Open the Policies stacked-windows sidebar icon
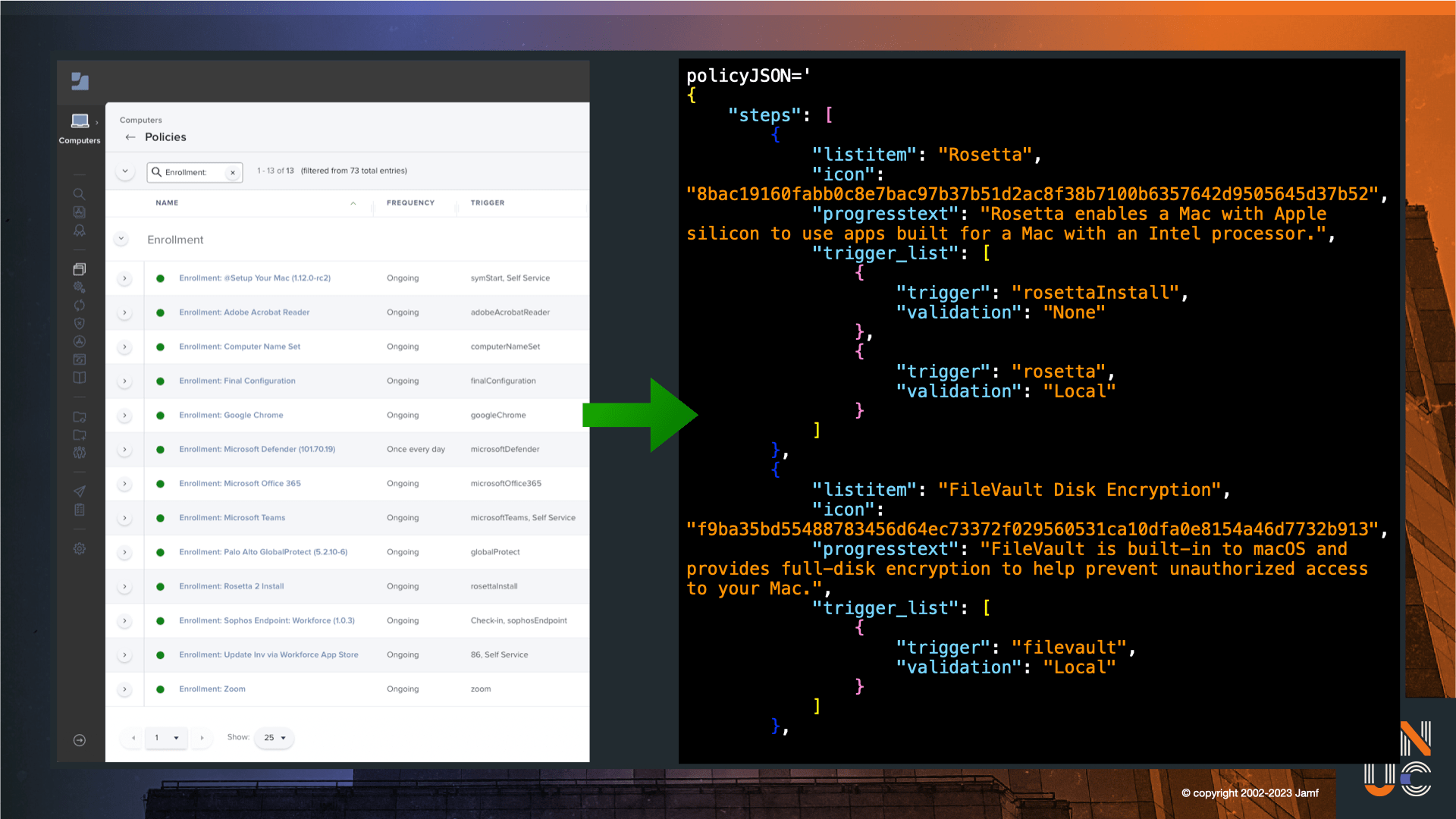The image size is (1456, 819). (x=79, y=269)
